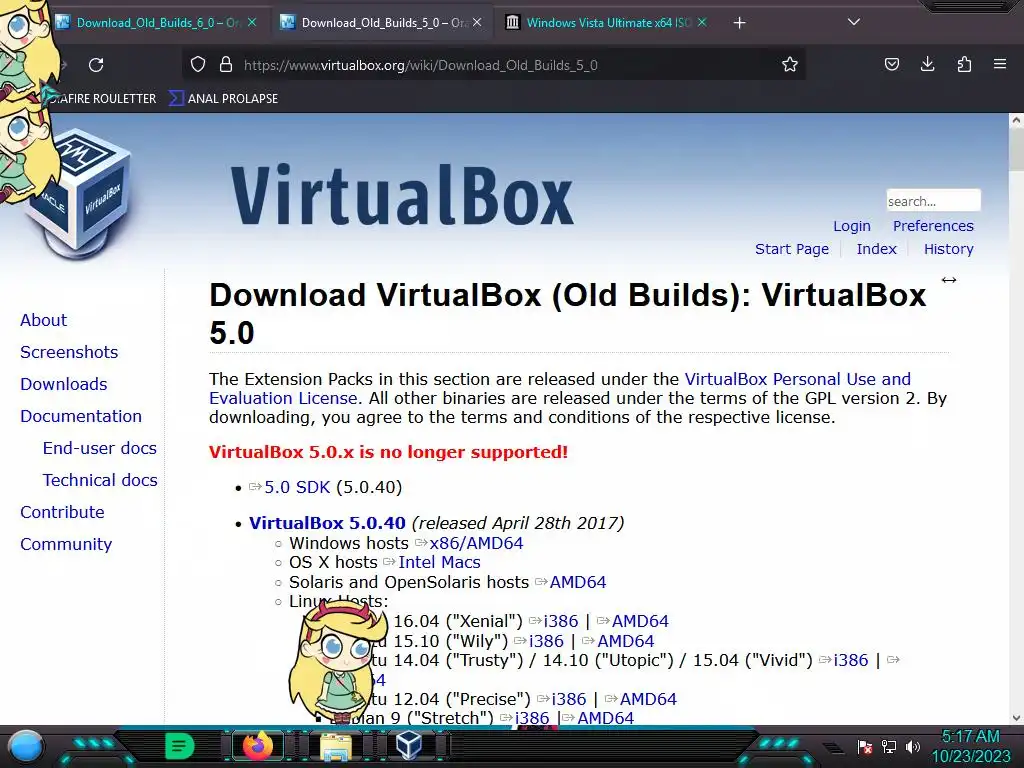Open the Start orb on the taskbar
Screen dimensions: 1024x768
(x=26, y=747)
